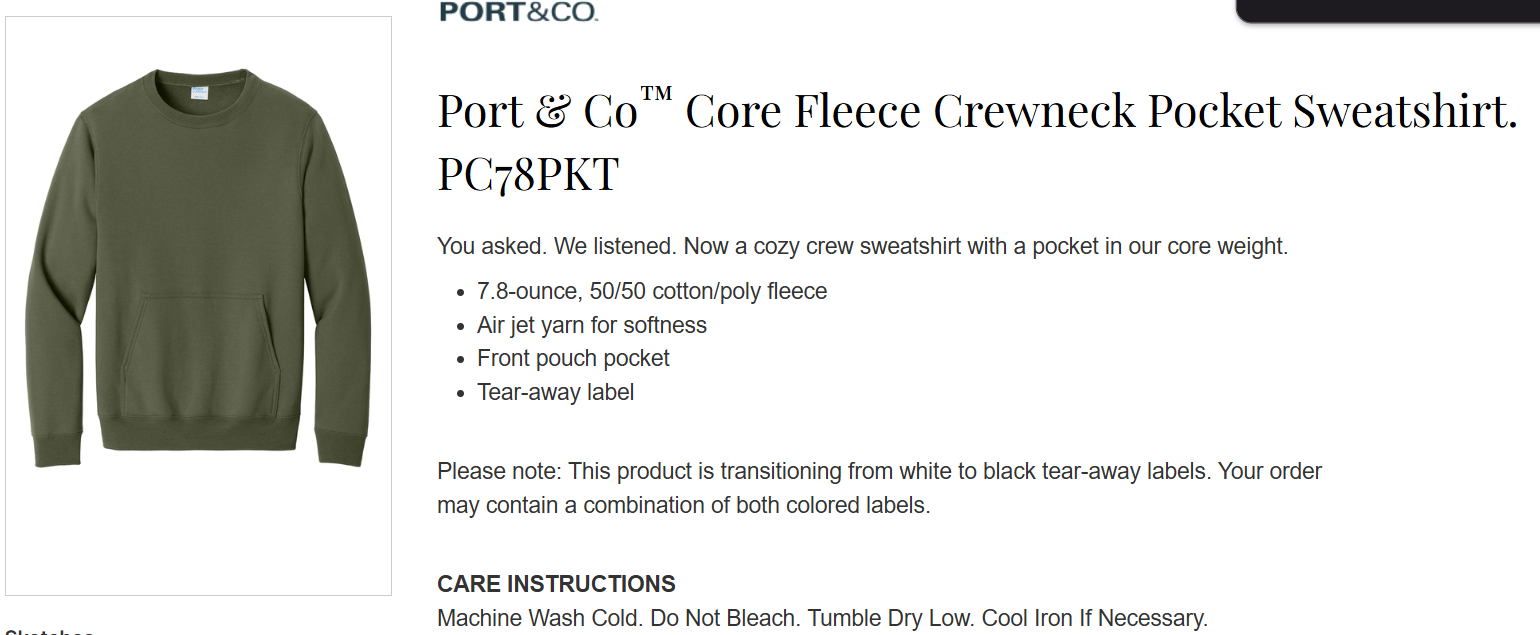Viewport: 1540px width, 635px height.
Task: Select the 7.8-ounce cotton/poly fleece bullet
Action: pyautogui.click(x=652, y=291)
